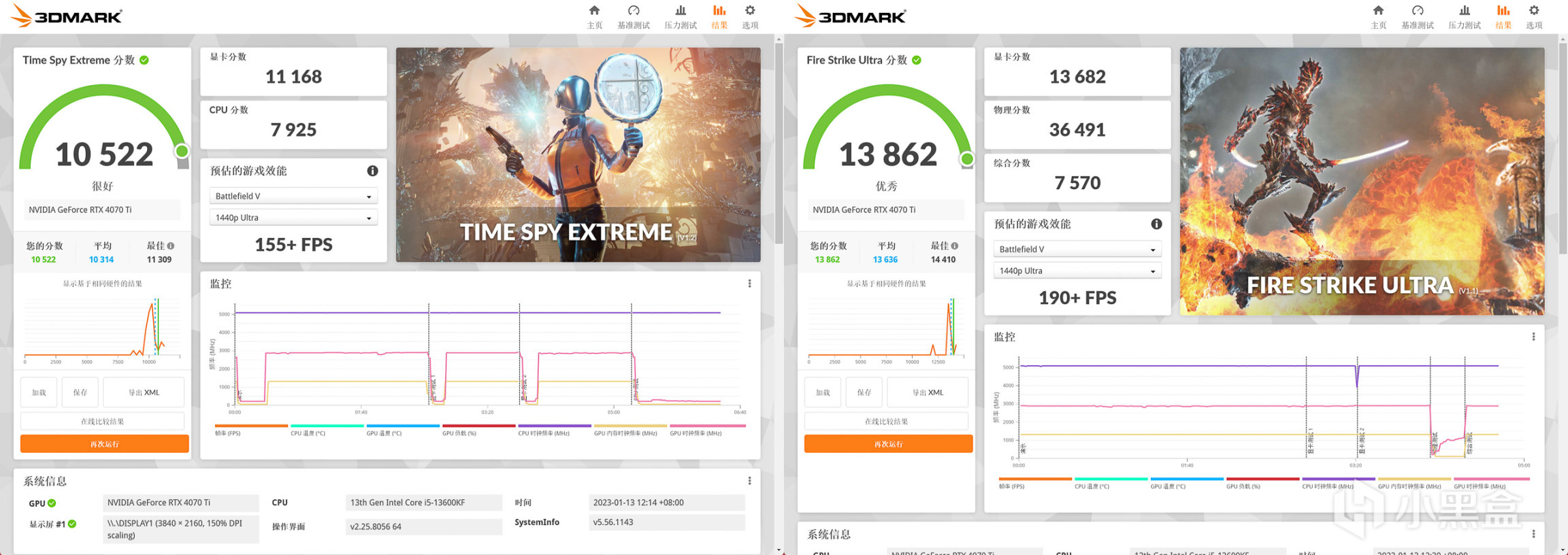
Task: Toggle GPU 温度 legend in Time Spy chart
Action: tap(403, 430)
